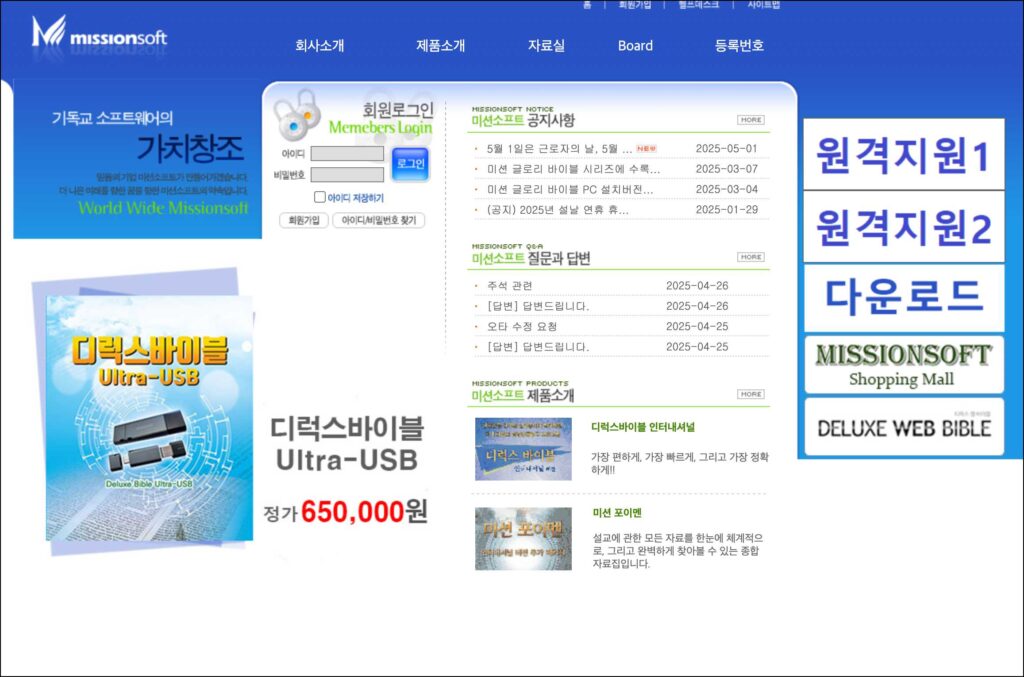Viewport: 1024px width, 677px height.
Task: Open notice '5월 1일은 근로자의 날, 5월 ...'
Action: point(559,149)
